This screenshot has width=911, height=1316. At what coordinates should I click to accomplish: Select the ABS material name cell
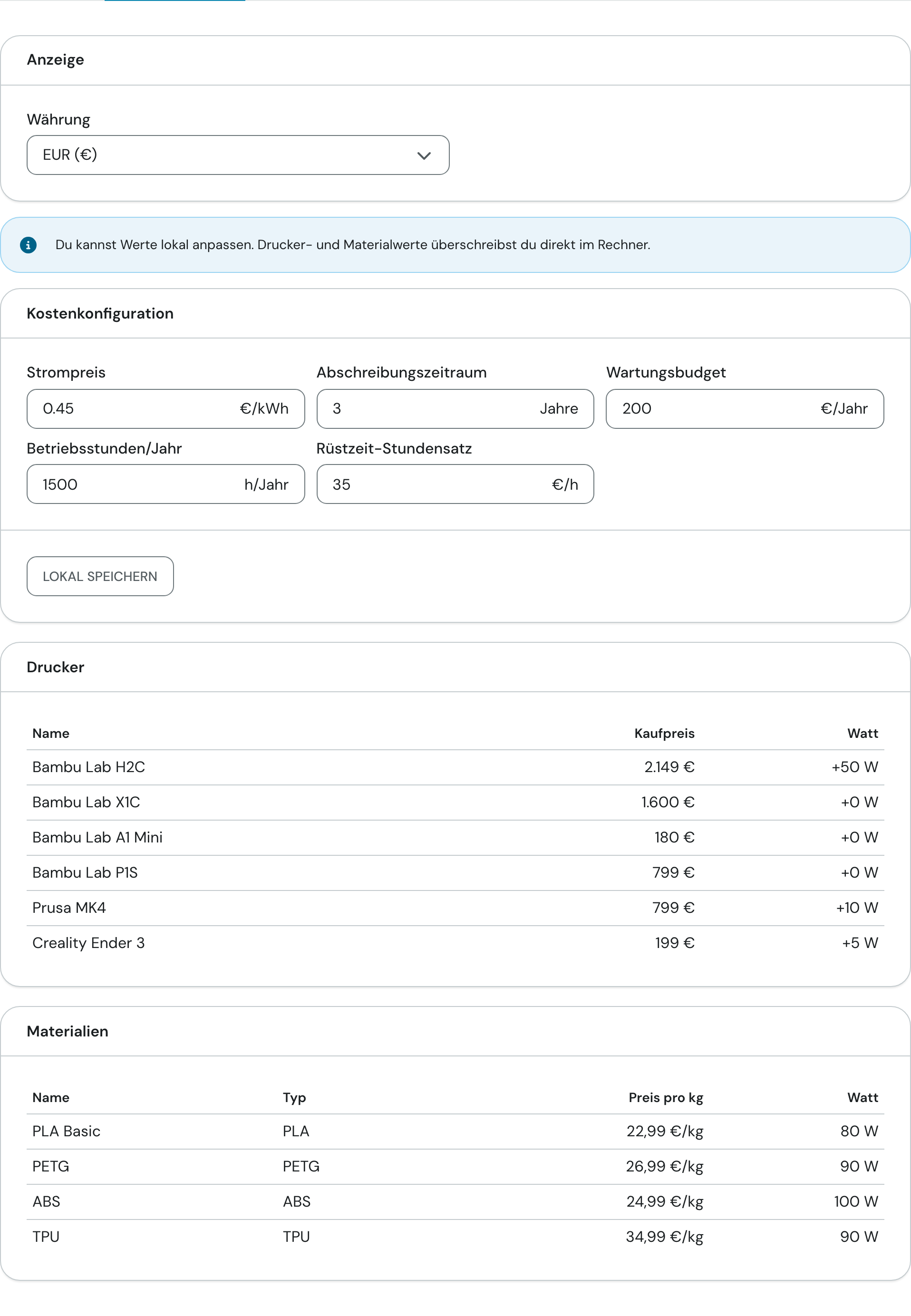[x=46, y=1202]
